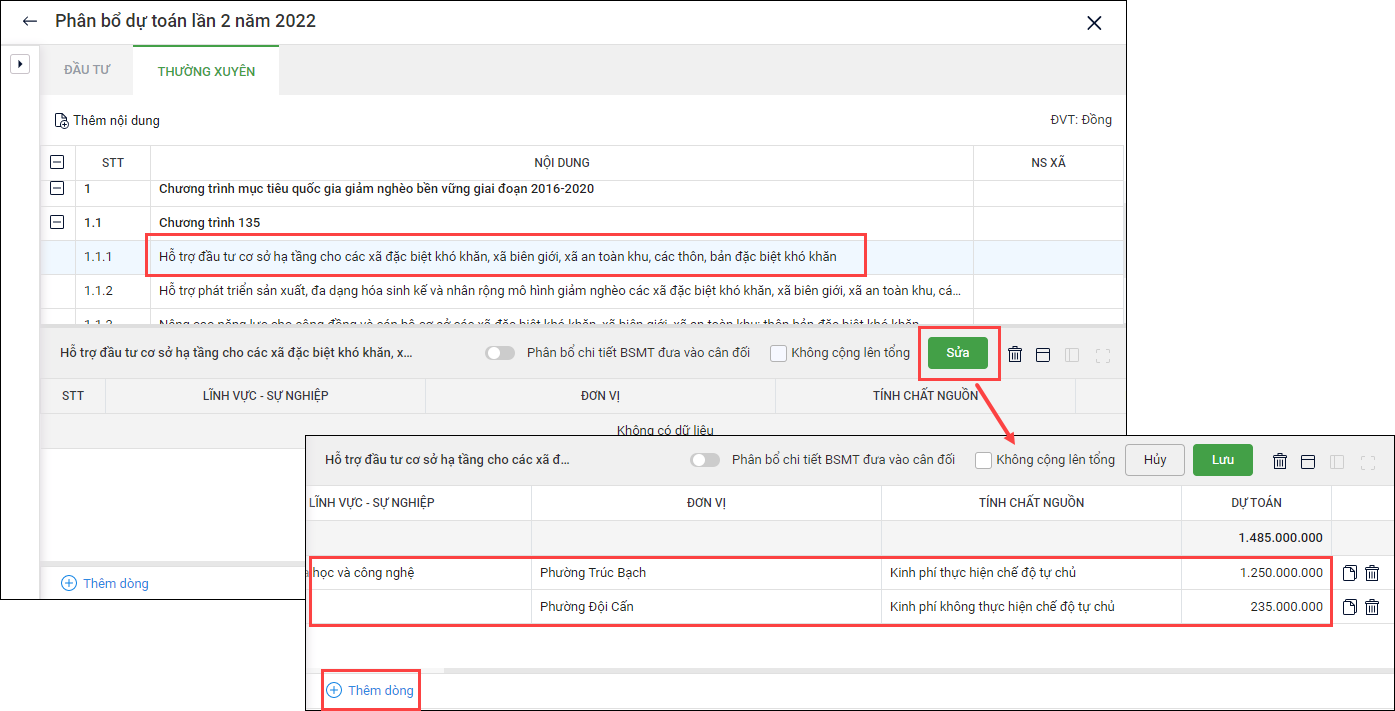Viewport: 1395px width, 711px height.
Task: Click the back arrow beside the title
Action: click(x=30, y=21)
